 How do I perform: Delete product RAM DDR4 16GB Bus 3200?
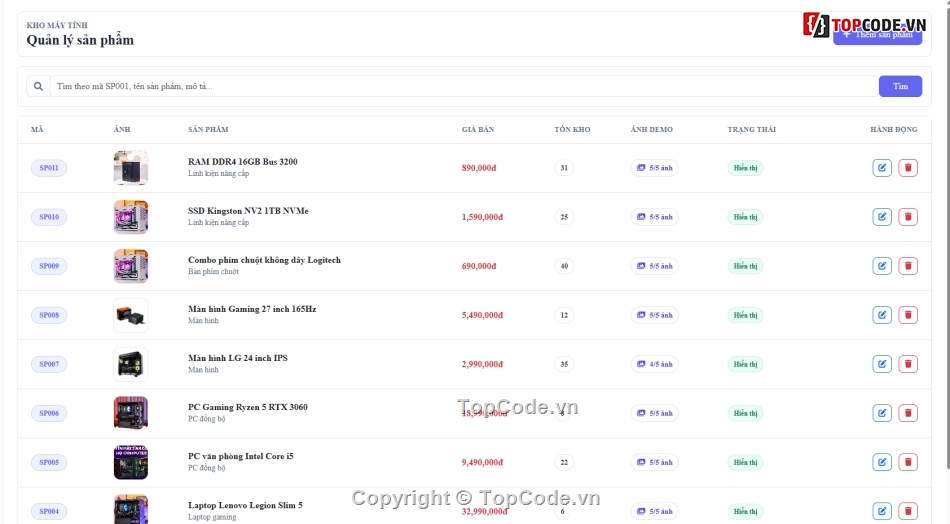pyautogui.click(x=908, y=168)
